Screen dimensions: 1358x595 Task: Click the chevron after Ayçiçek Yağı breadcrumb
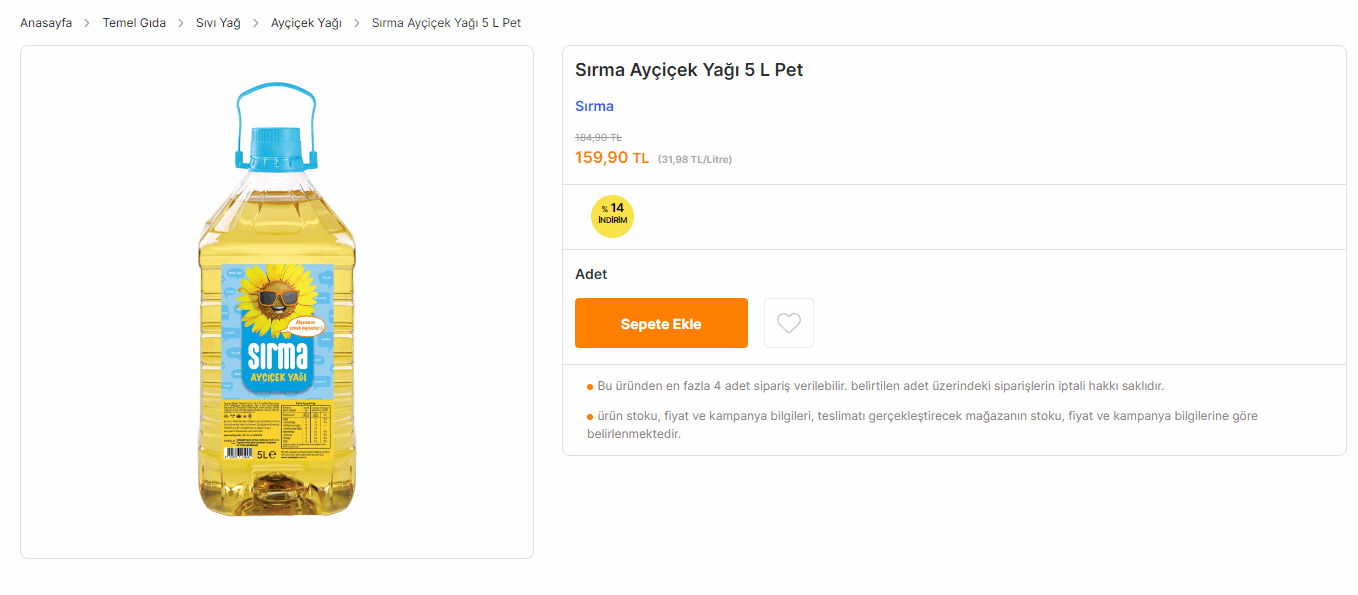coord(357,23)
